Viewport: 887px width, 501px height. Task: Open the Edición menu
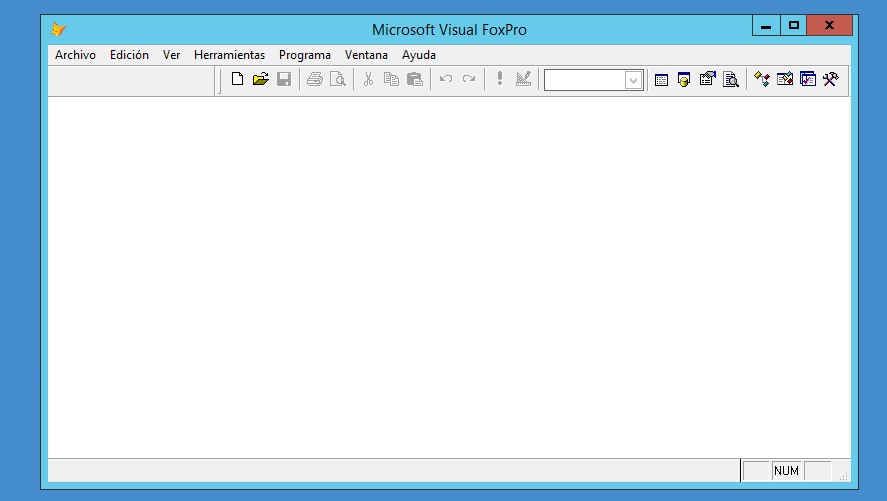point(129,55)
